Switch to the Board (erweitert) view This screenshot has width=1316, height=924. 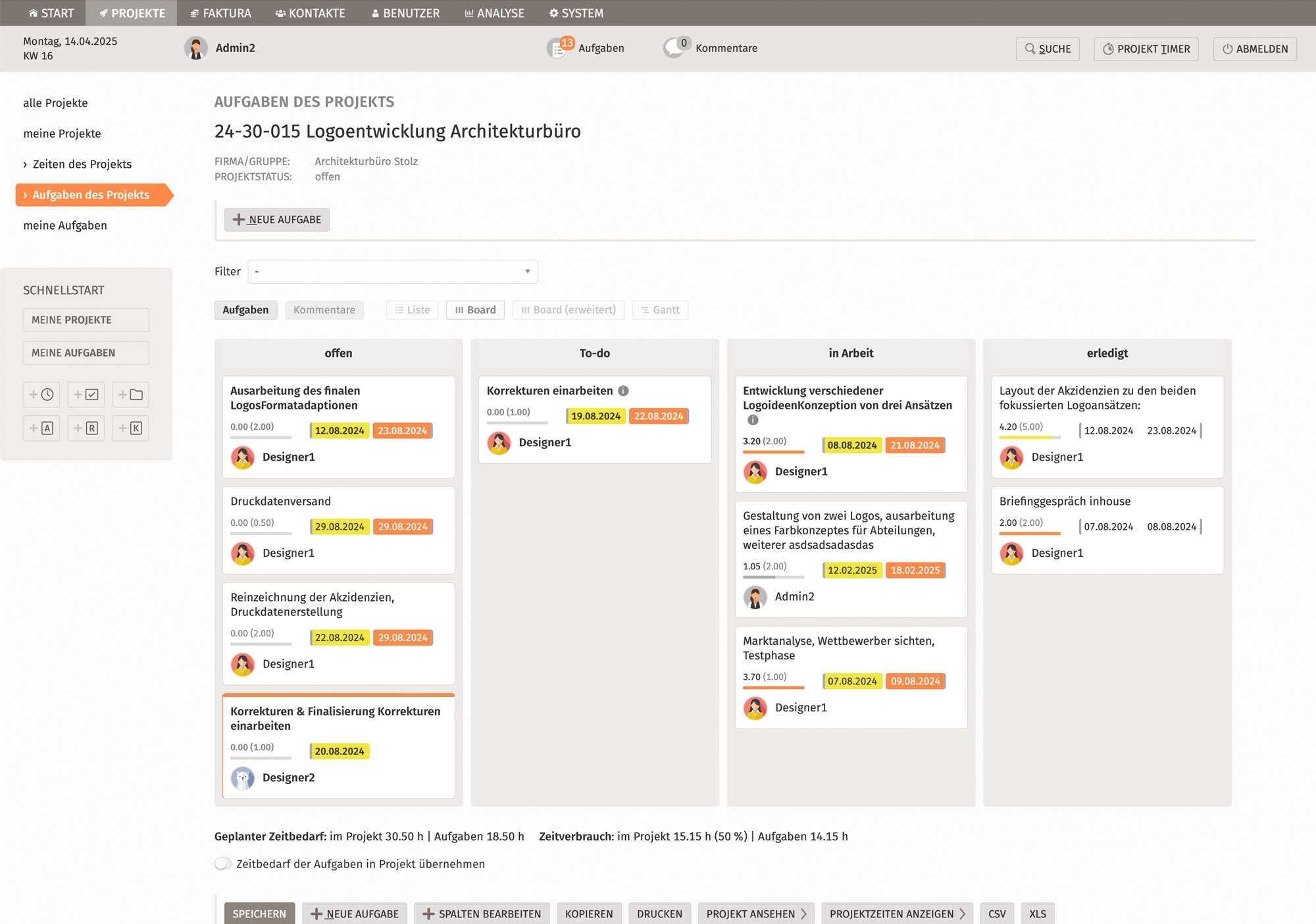coord(569,310)
